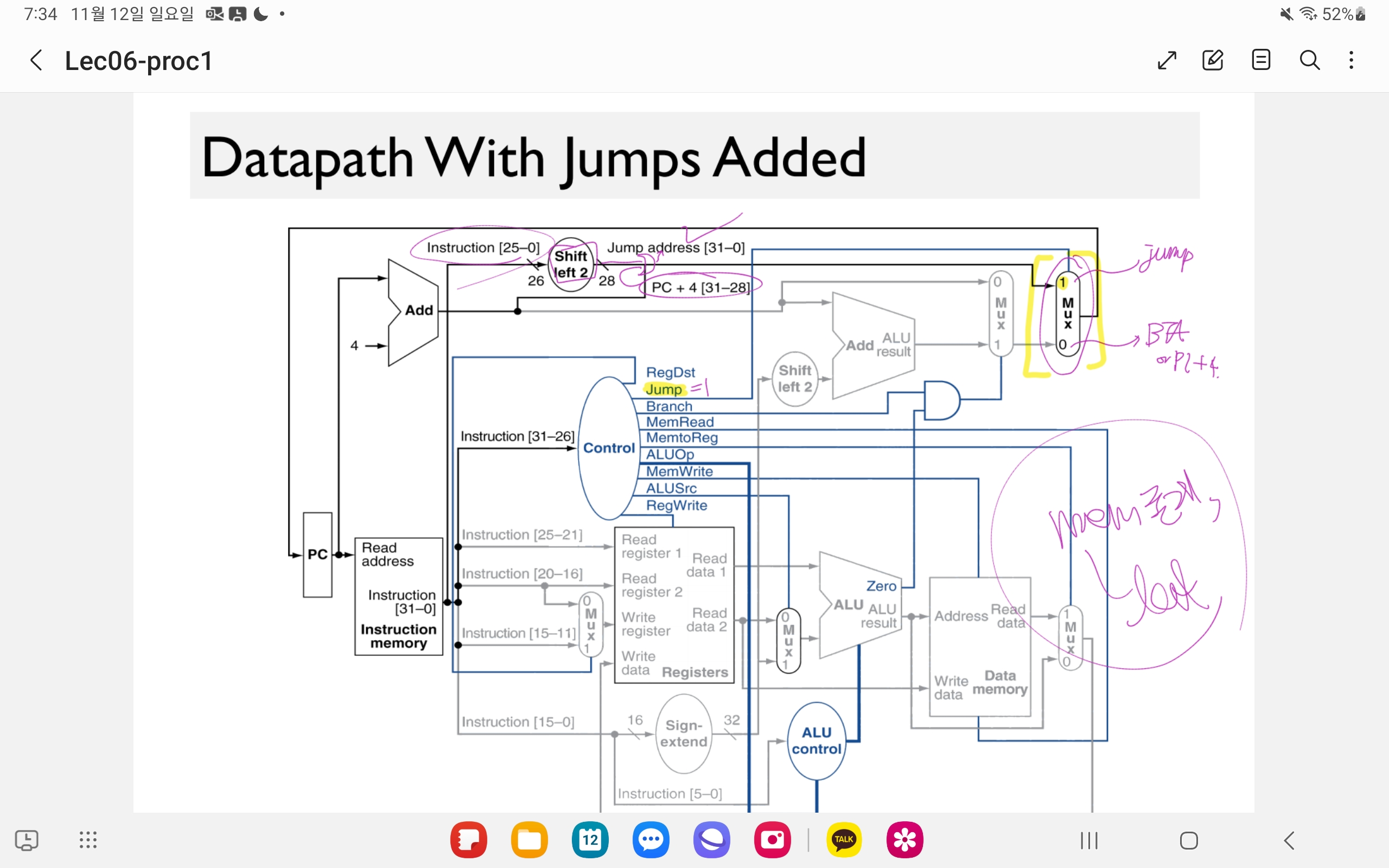Tap the black 'Shift left 2' oval
This screenshot has width=1389, height=868.
[571, 264]
